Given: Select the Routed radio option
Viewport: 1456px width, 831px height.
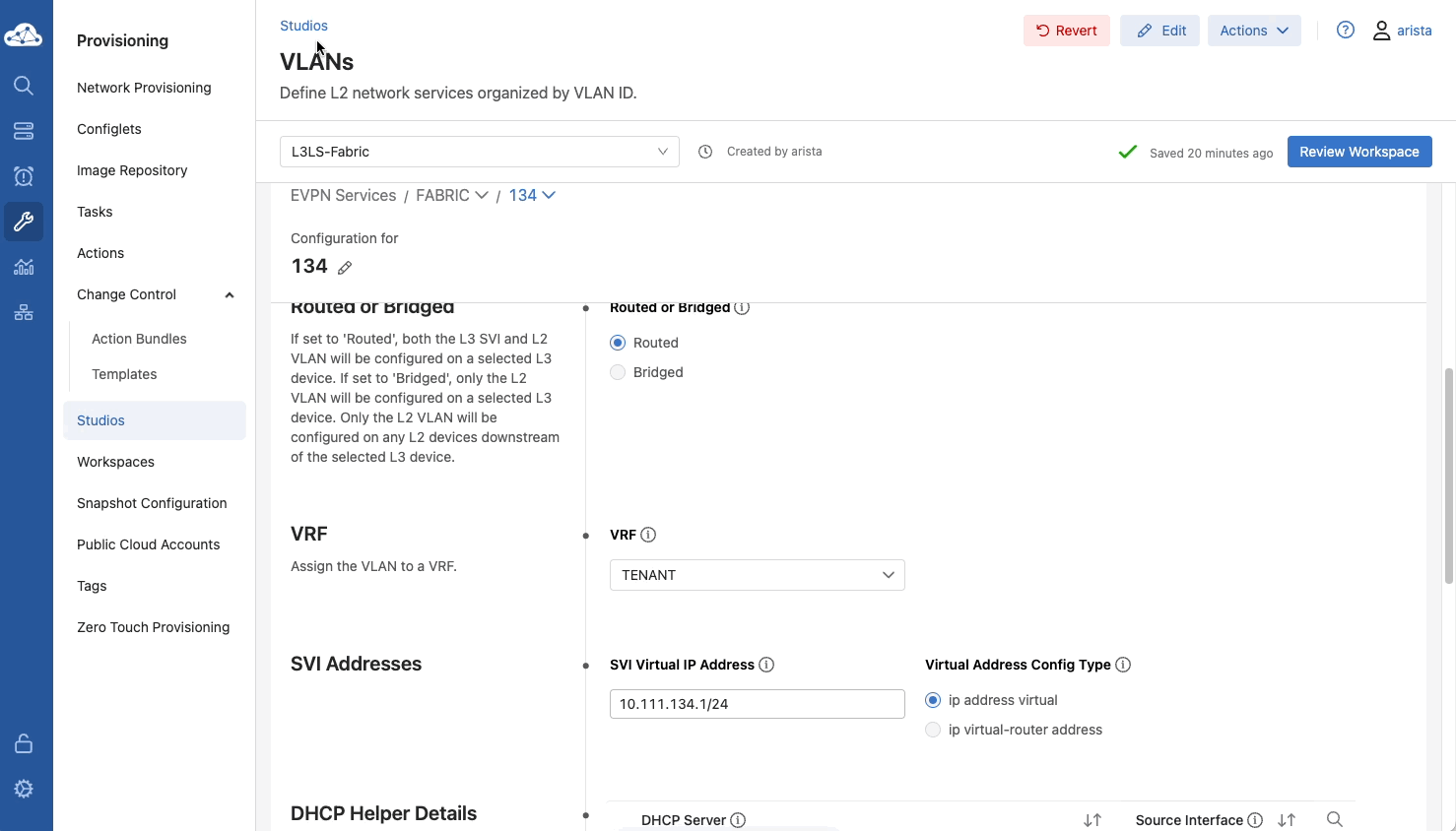Looking at the screenshot, I should (x=618, y=343).
